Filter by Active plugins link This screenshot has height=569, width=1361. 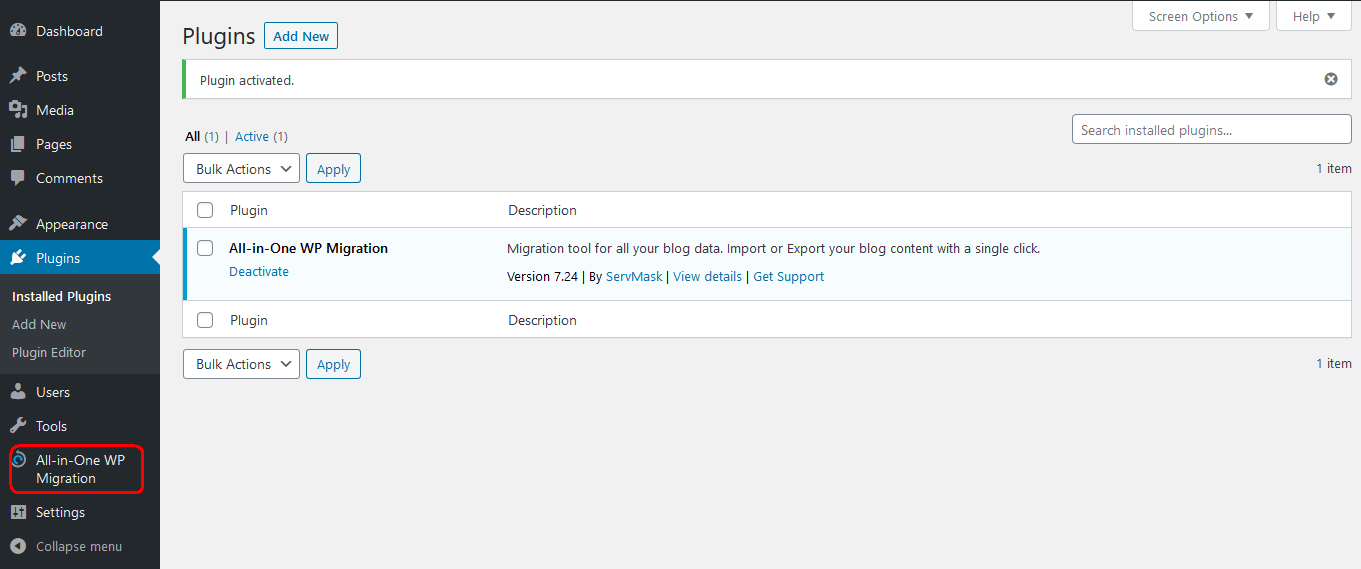pos(252,136)
